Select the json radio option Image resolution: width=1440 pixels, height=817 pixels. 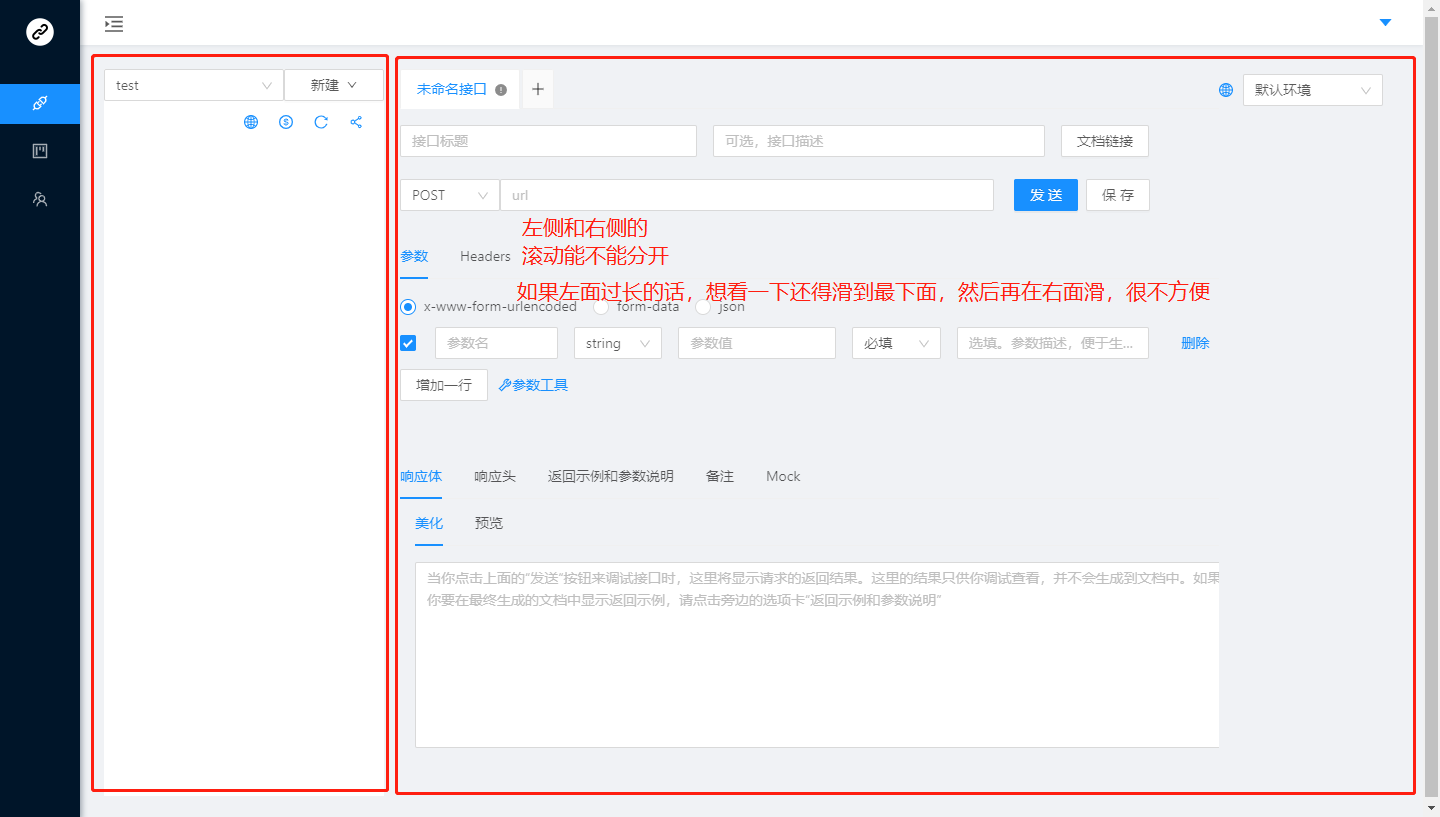(x=703, y=307)
